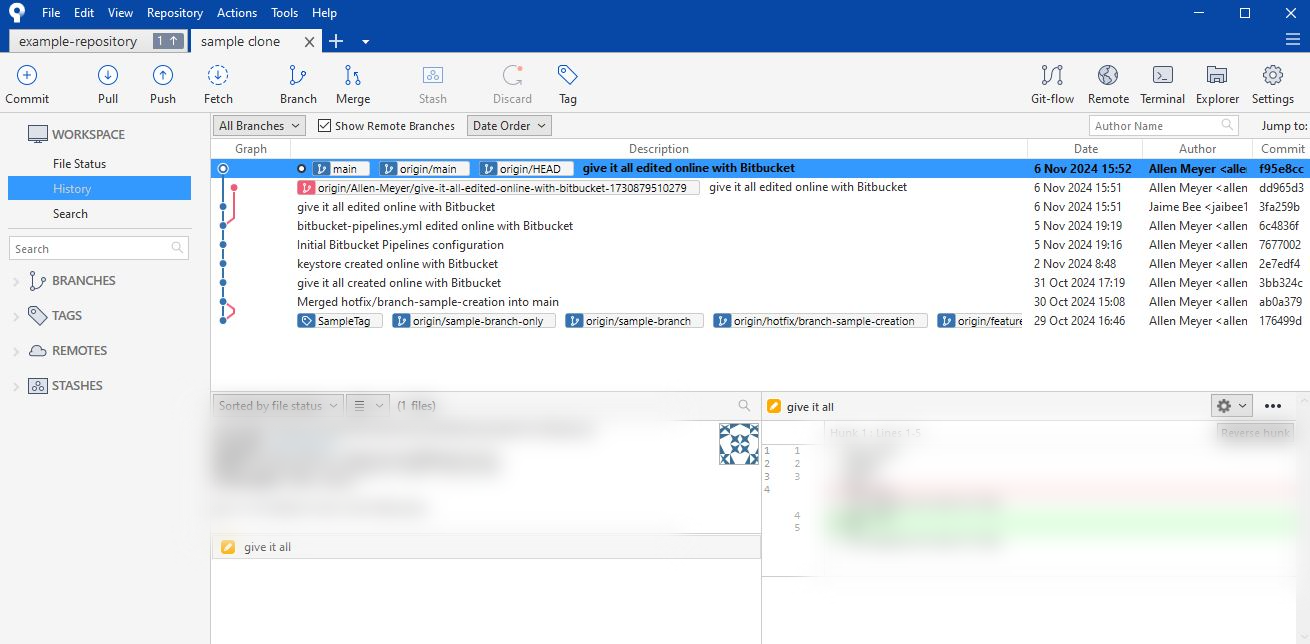Screen dimensions: 1310x644
Task: Click the Commit toolbar icon
Action: click(27, 75)
